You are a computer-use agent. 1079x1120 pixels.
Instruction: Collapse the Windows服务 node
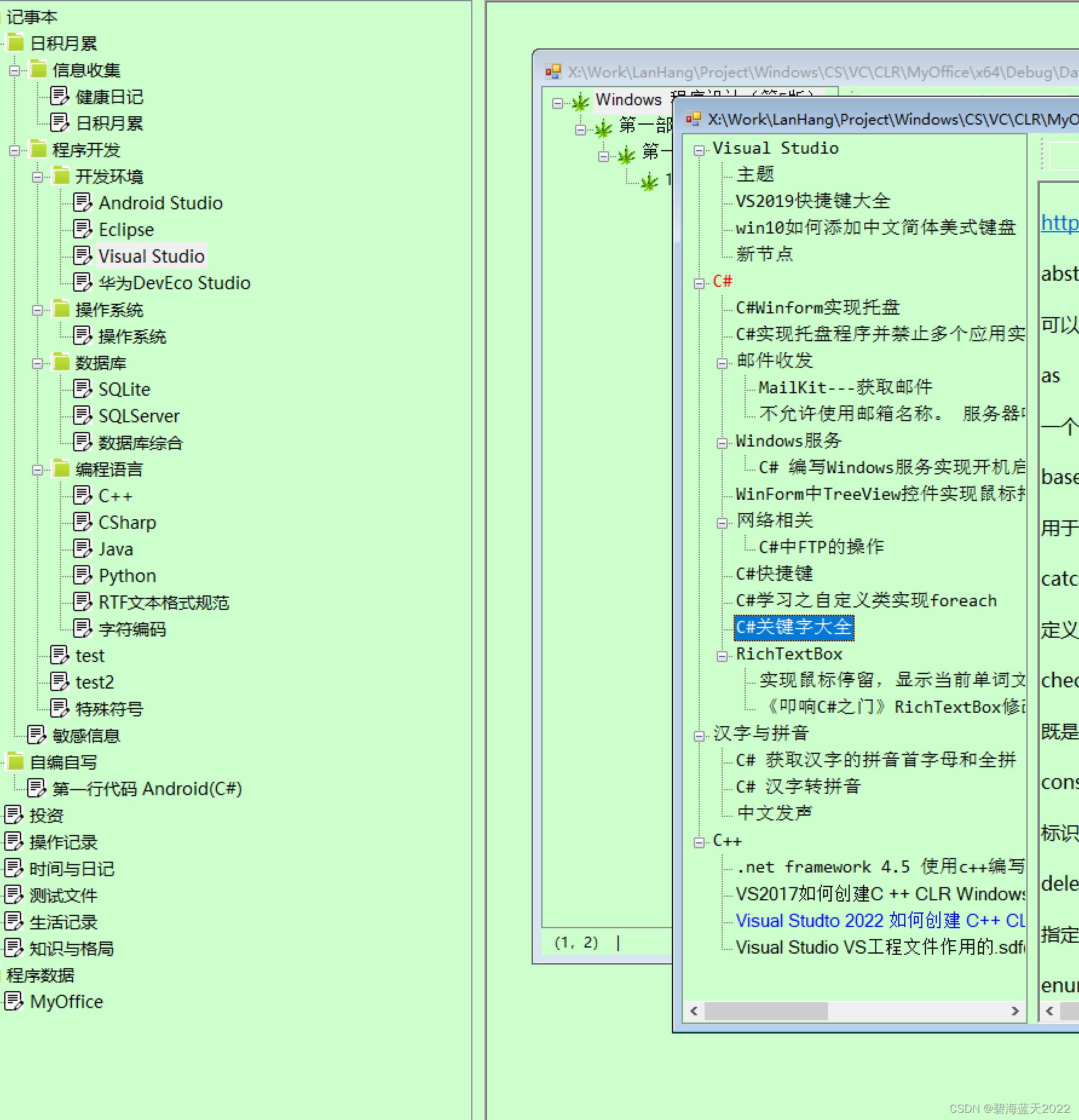[722, 444]
